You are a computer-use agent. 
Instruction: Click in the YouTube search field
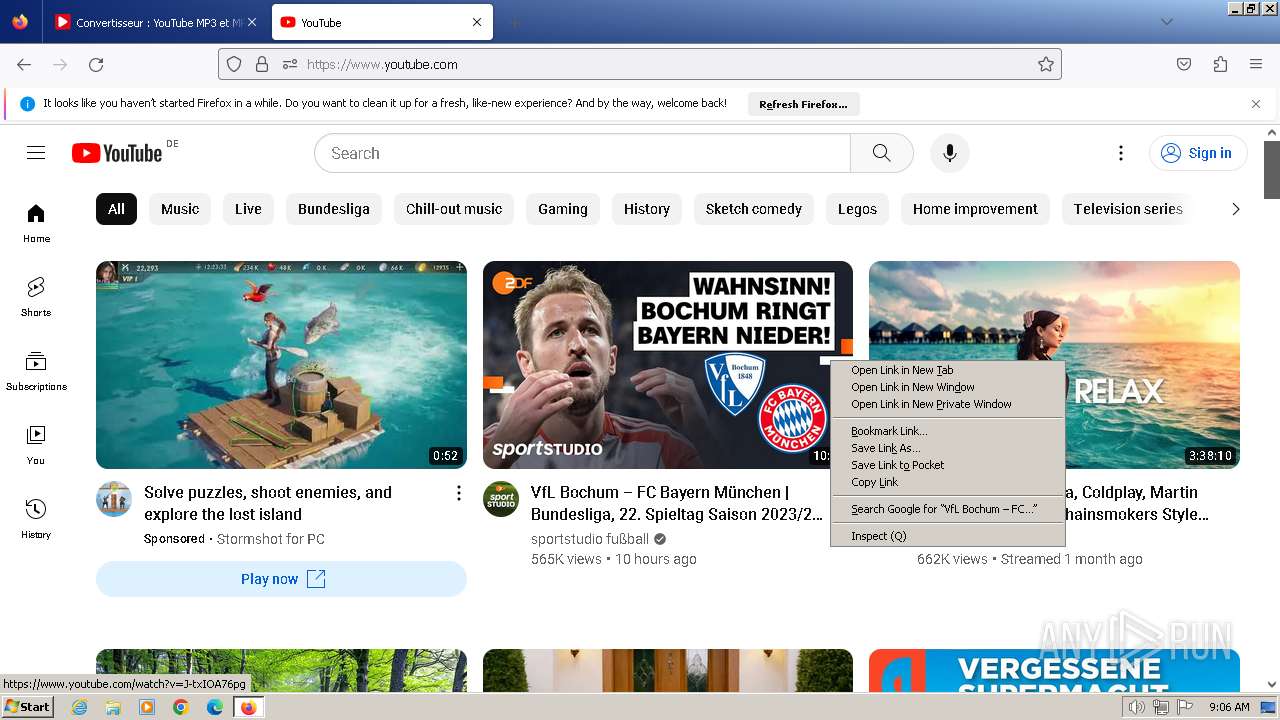point(582,153)
